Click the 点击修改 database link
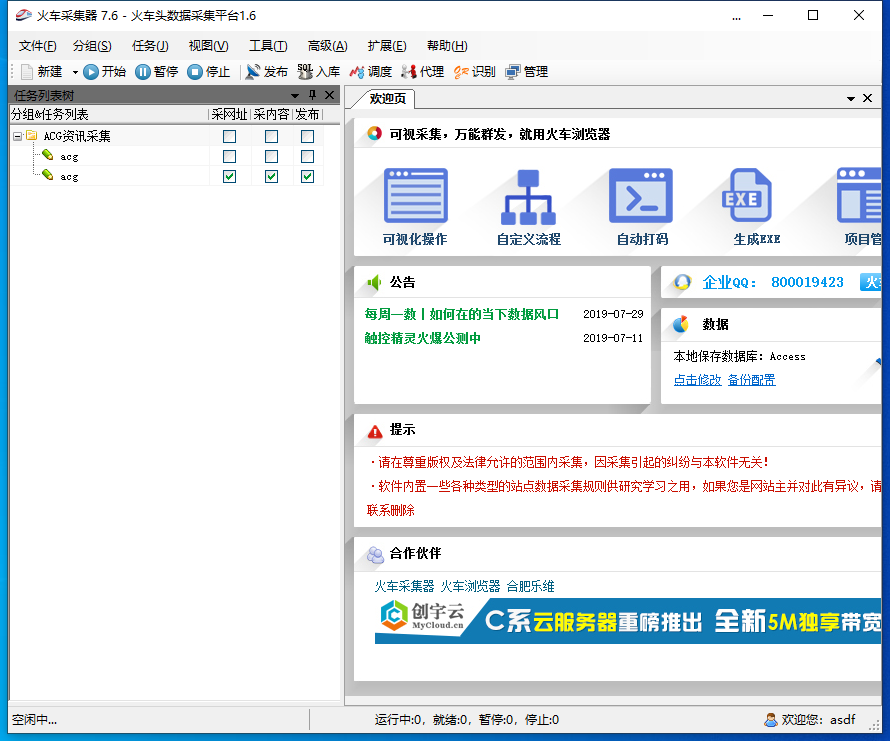This screenshot has height=741, width=890. point(697,380)
